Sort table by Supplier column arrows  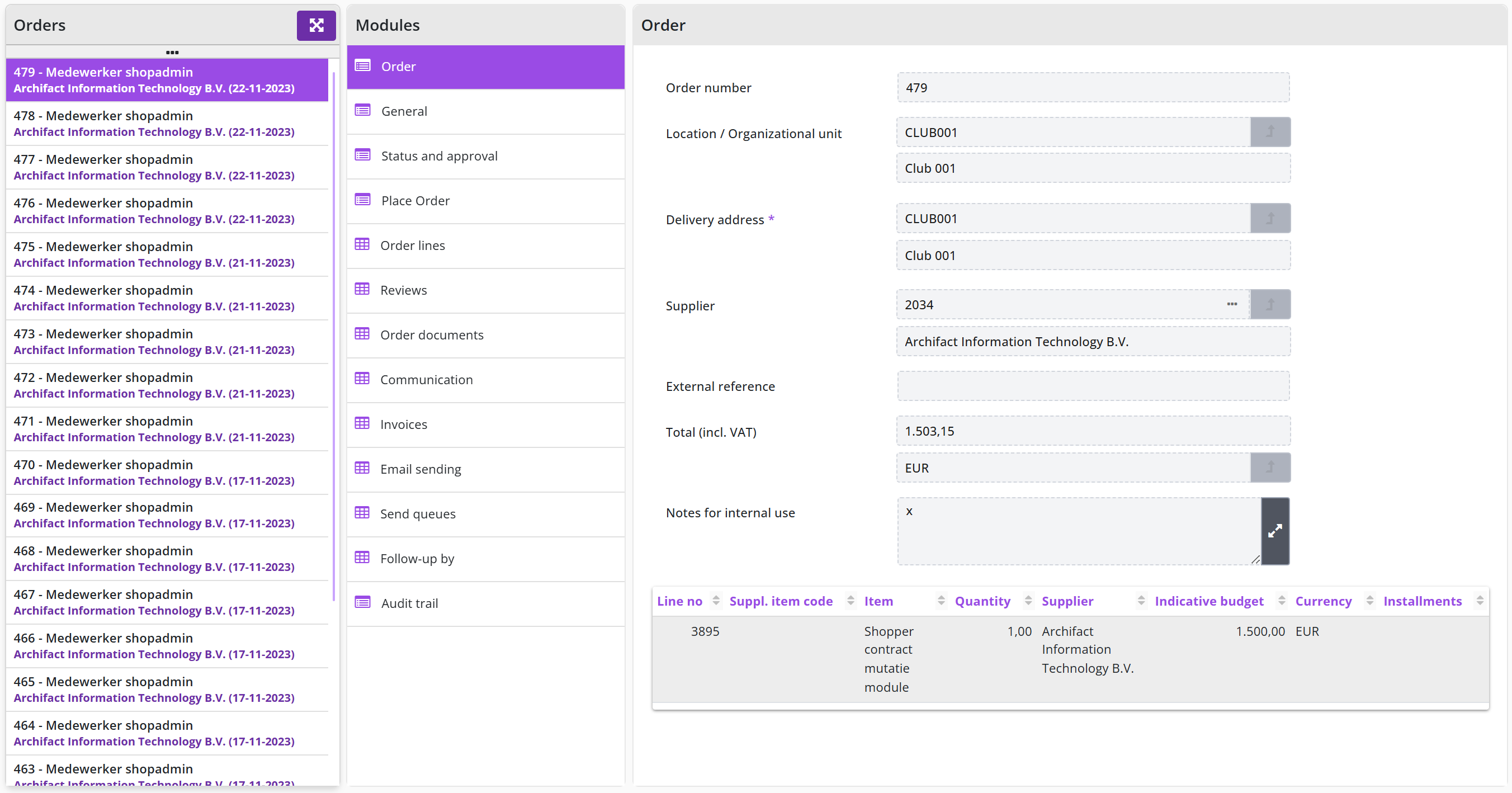click(x=1141, y=601)
